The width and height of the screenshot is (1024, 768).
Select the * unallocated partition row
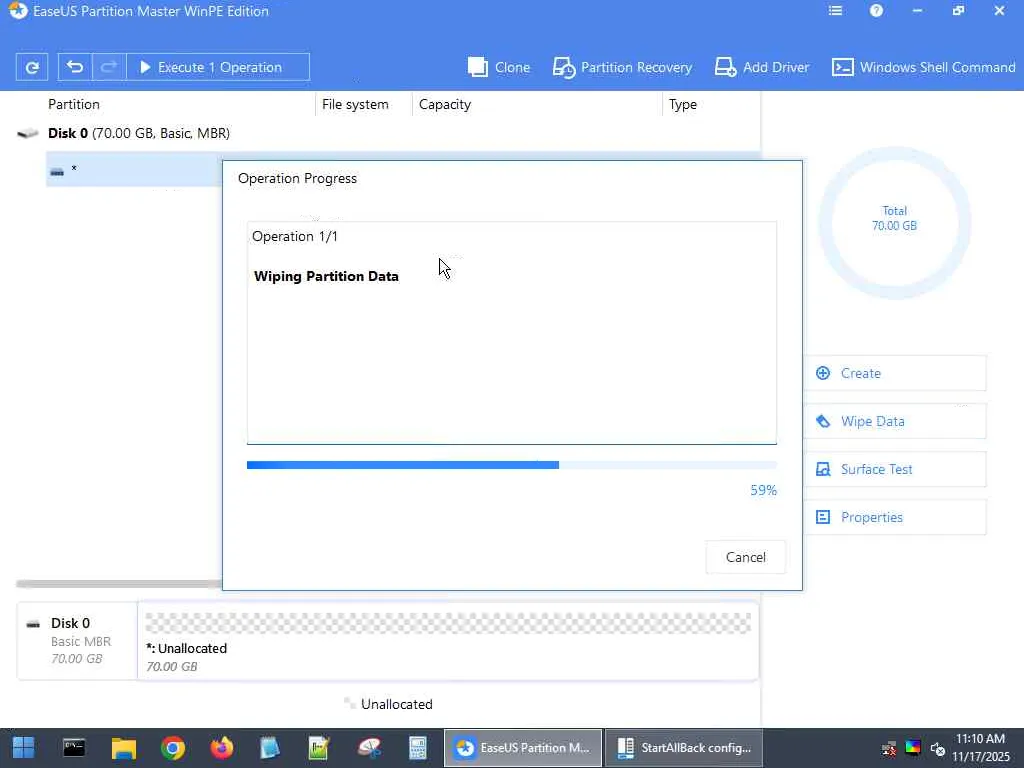point(134,169)
